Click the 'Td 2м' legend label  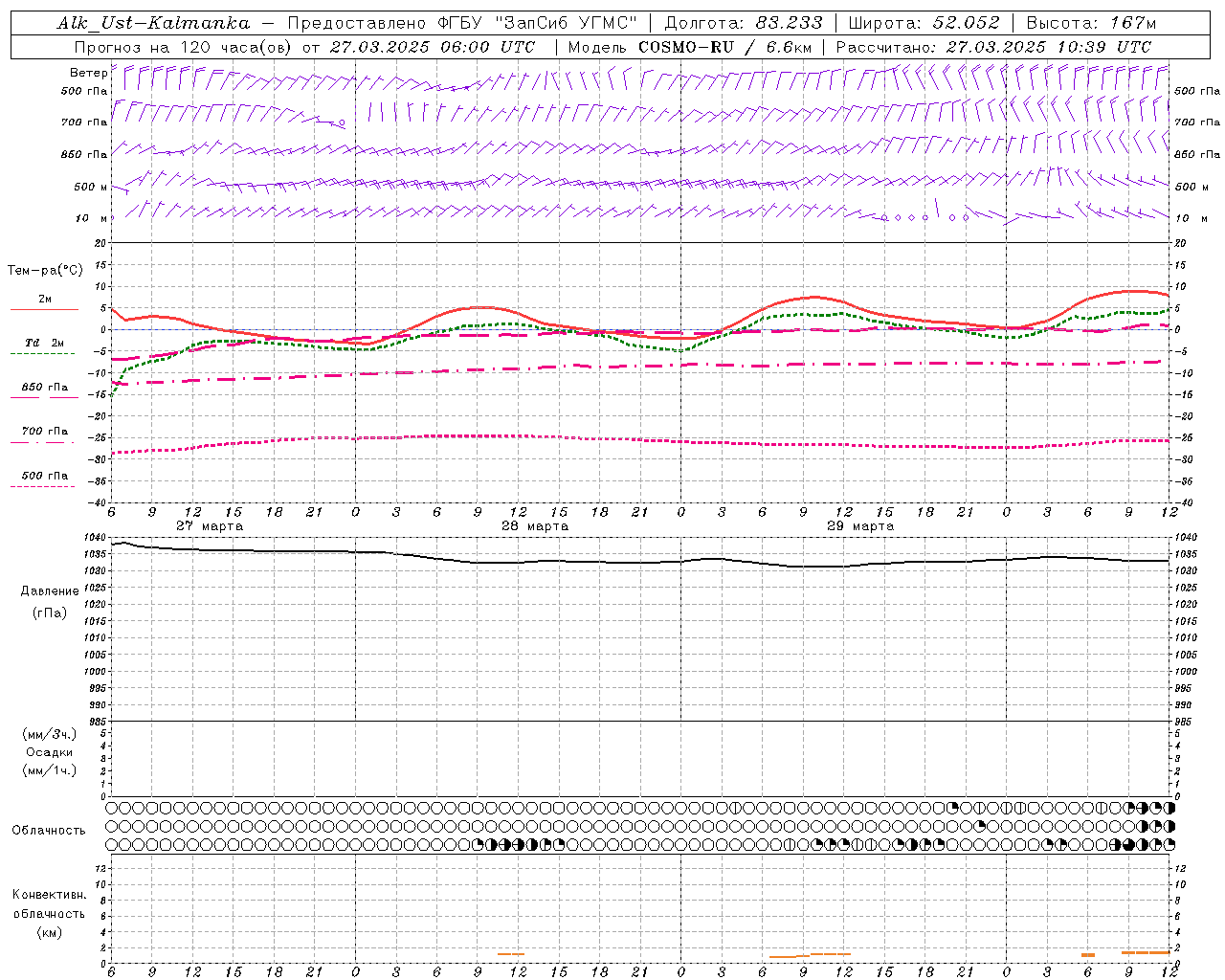44,343
